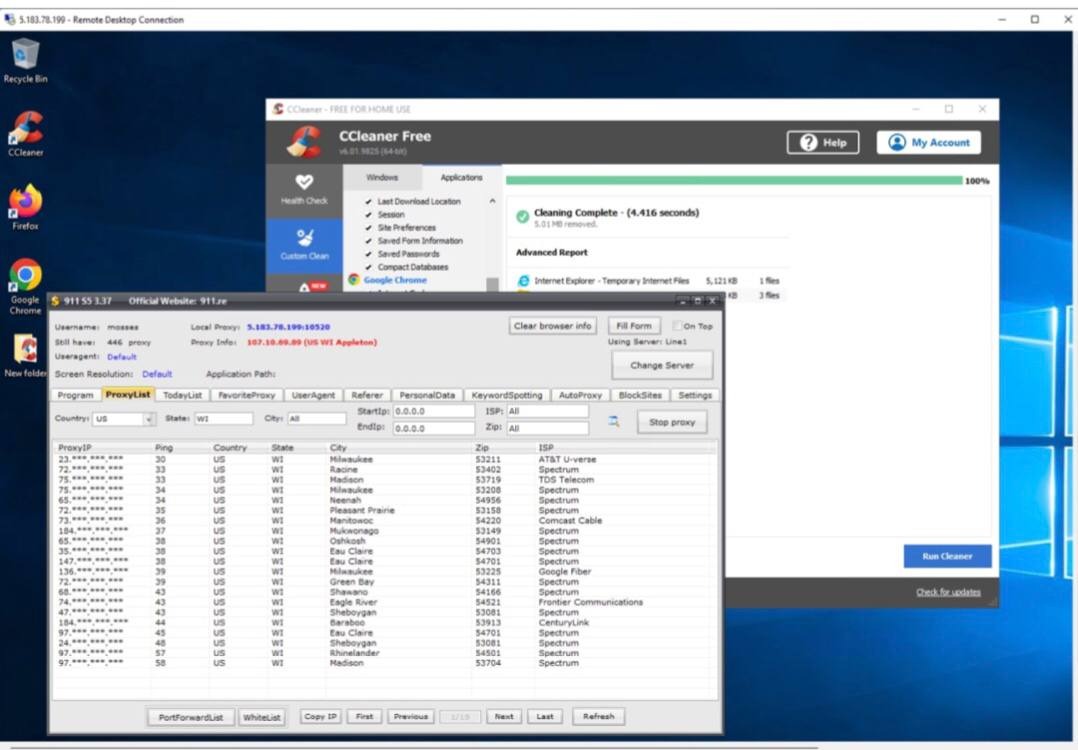Image resolution: width=1078 pixels, height=750 pixels.
Task: Click the Default Screen Resolution link
Action: [x=157, y=374]
